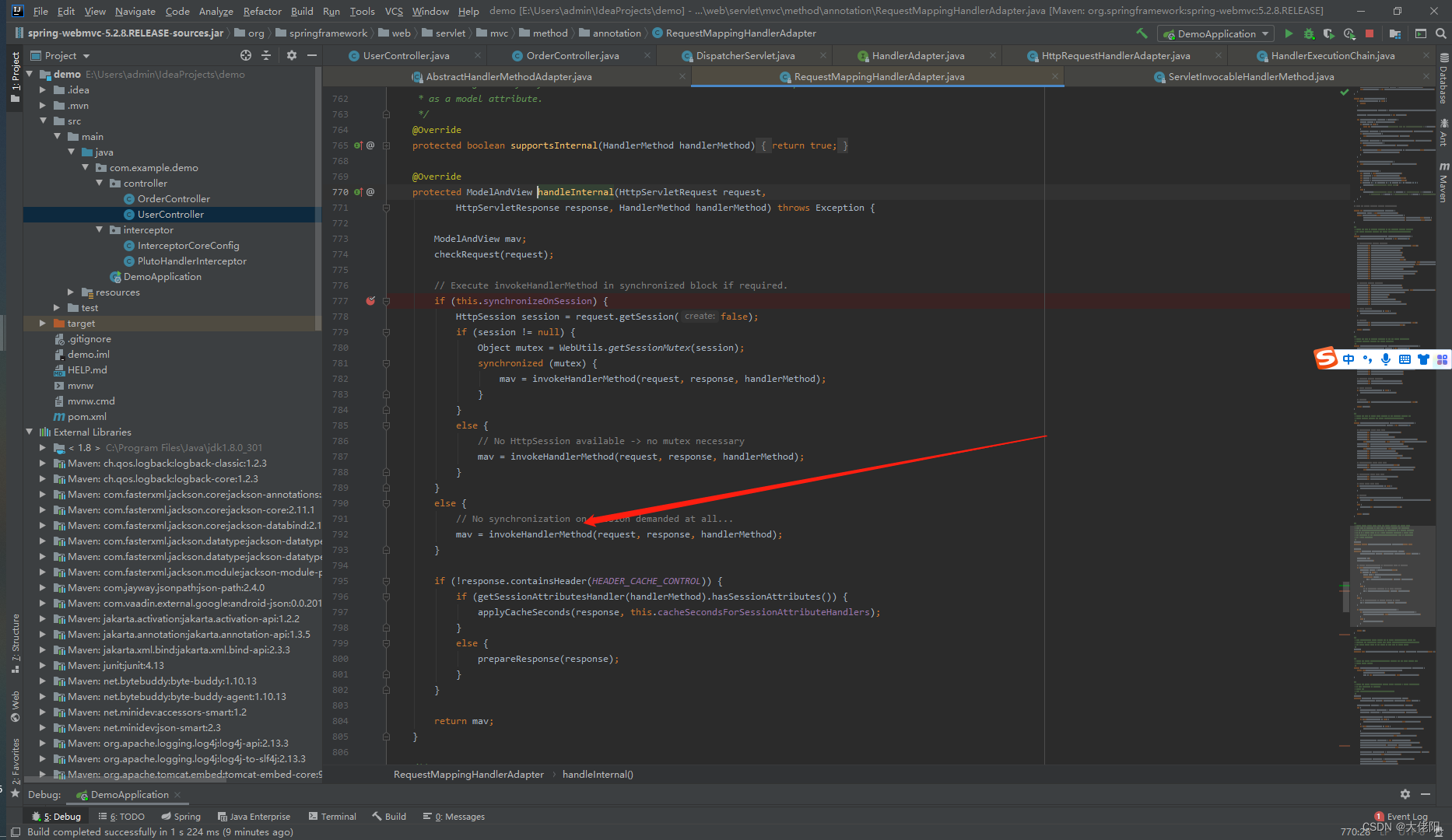The height and width of the screenshot is (840, 1452).
Task: Collapse the controller package
Action: click(x=100, y=183)
